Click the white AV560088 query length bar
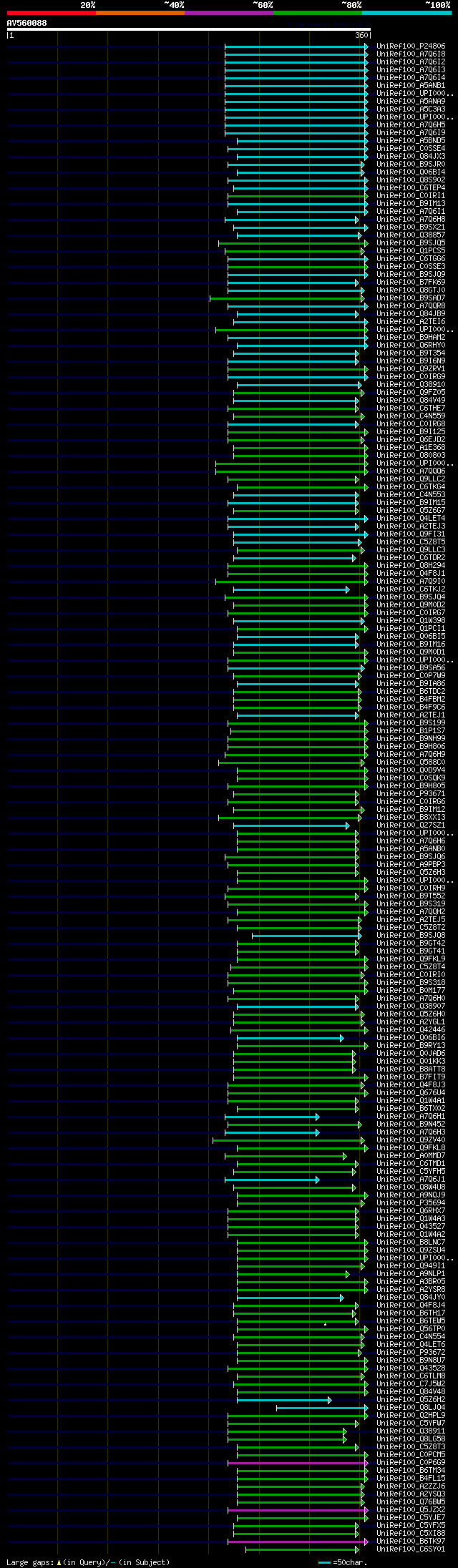Viewport: 458px width, 1568px height. 188,29
